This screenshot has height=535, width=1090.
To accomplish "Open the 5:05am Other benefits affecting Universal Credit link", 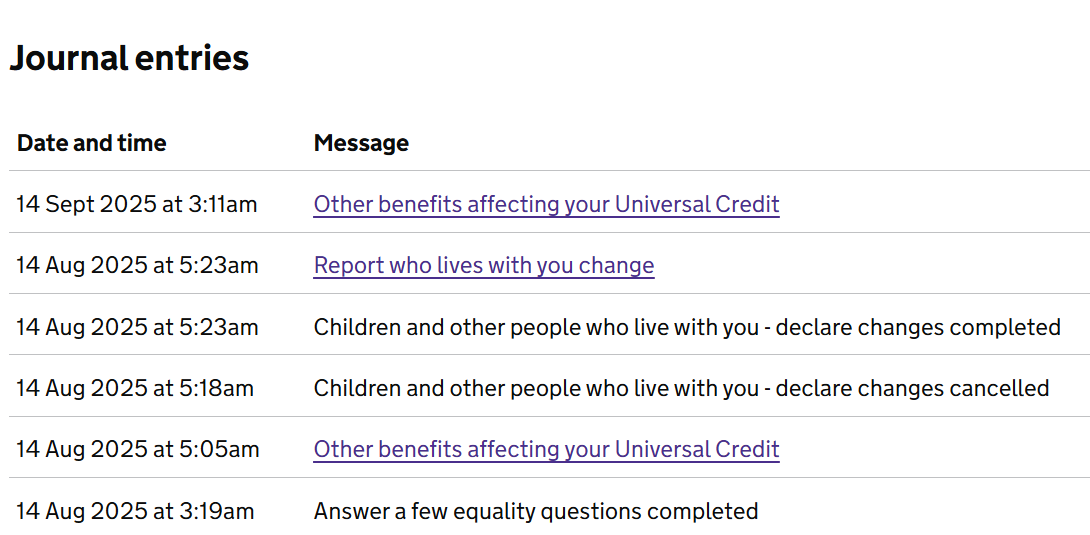I will pos(546,449).
